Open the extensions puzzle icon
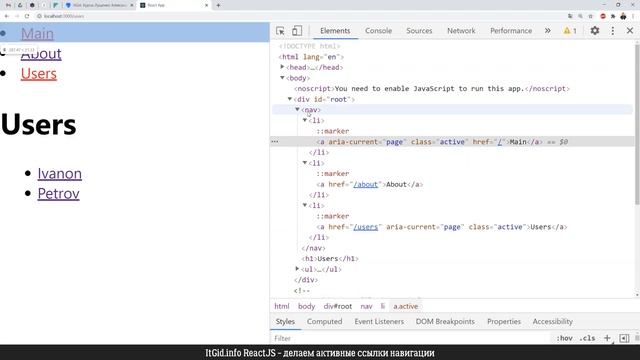This screenshot has height=360, width=640. 613,16
